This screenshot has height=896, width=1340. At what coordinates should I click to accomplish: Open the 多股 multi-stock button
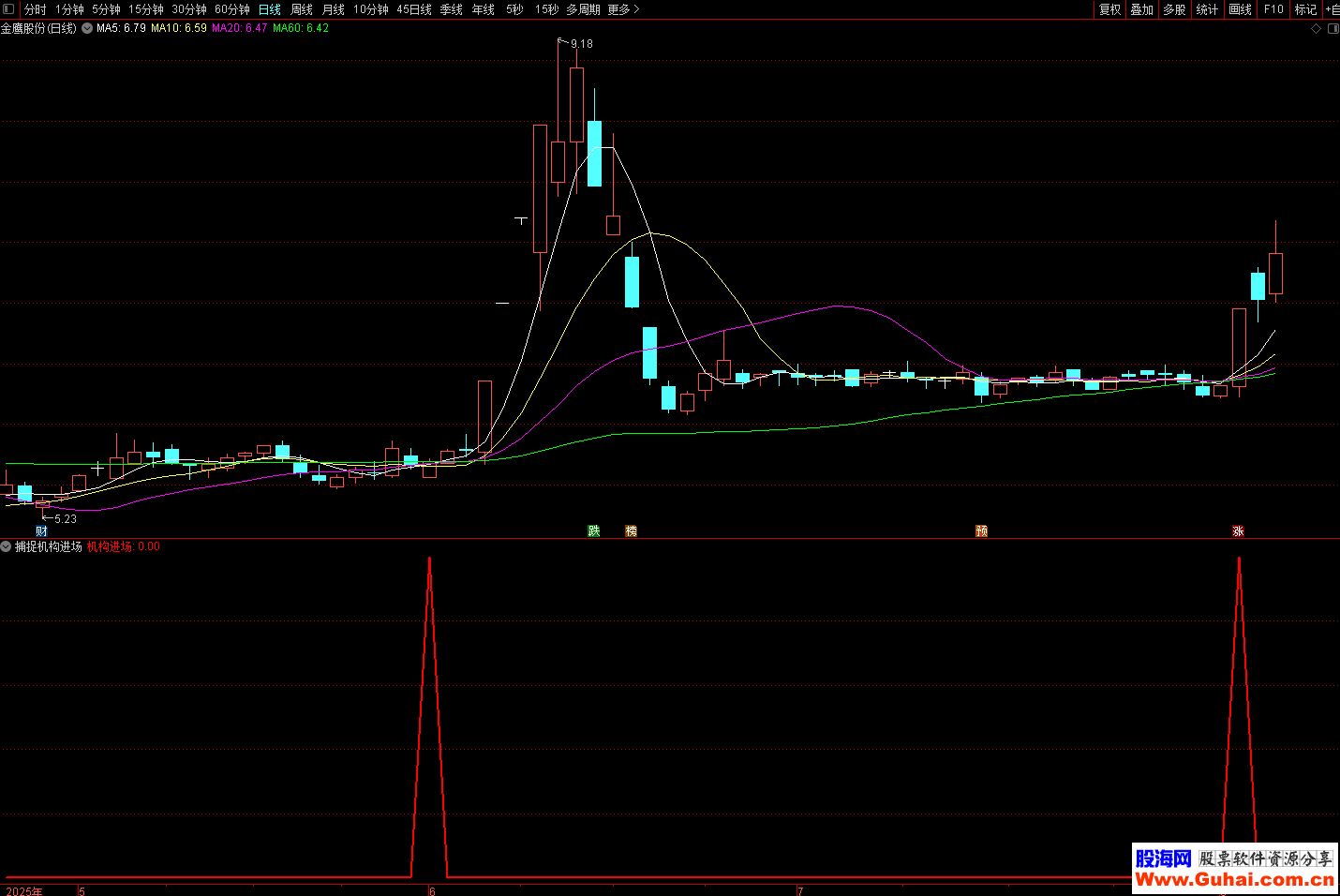pos(1174,9)
